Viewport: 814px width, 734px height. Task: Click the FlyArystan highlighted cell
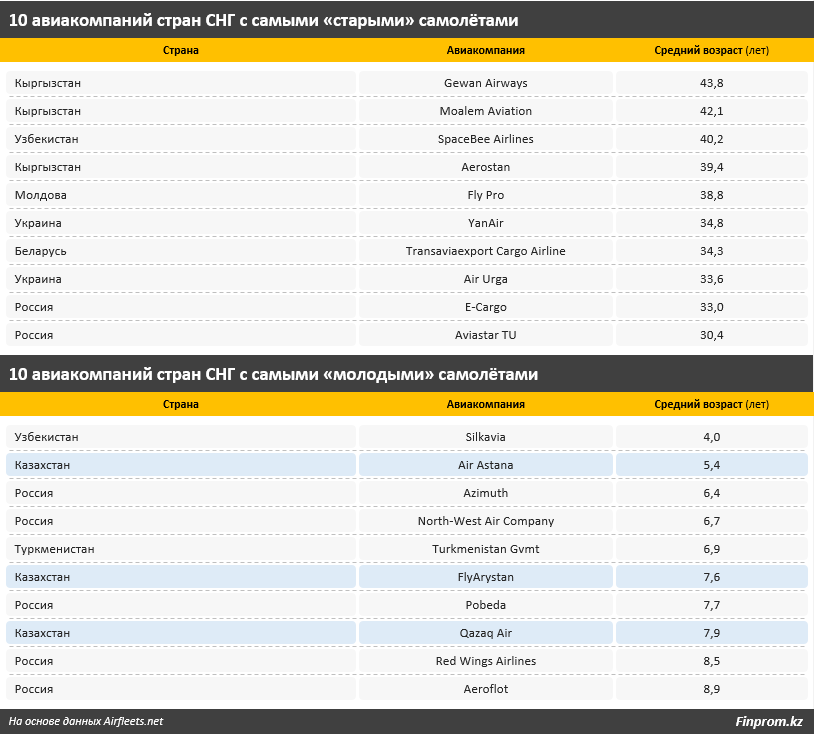[485, 577]
